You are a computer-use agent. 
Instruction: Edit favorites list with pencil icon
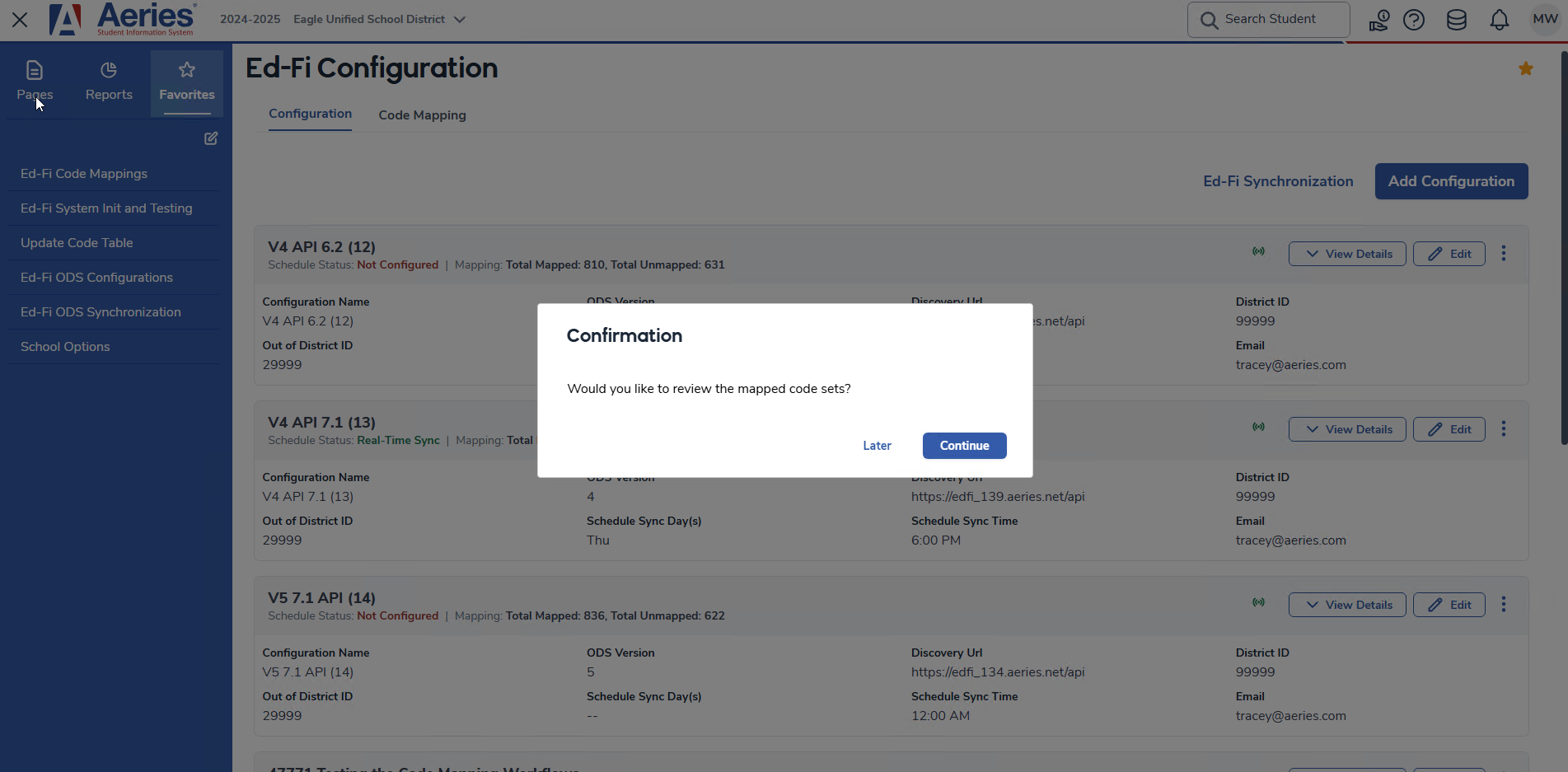click(211, 138)
